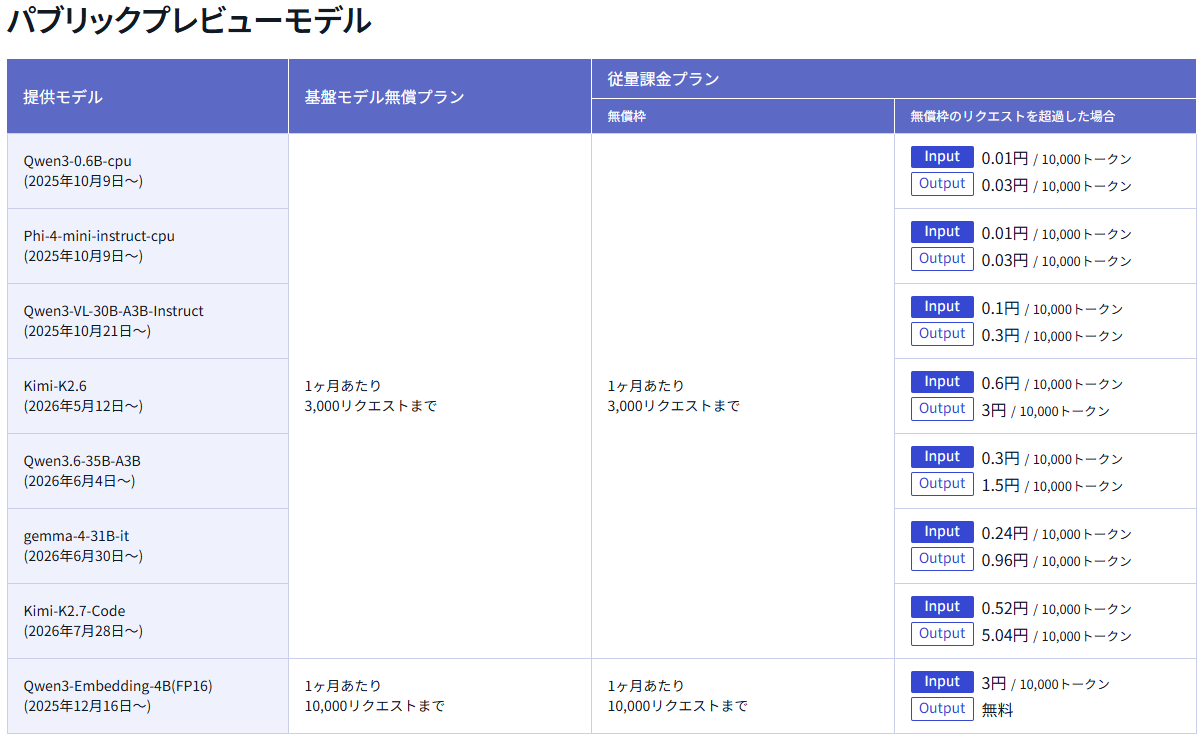Screen dimensions: 1203x739
Task: Select the Qwen3-Embedding-4B(FP16) model name
Action: click(118, 686)
